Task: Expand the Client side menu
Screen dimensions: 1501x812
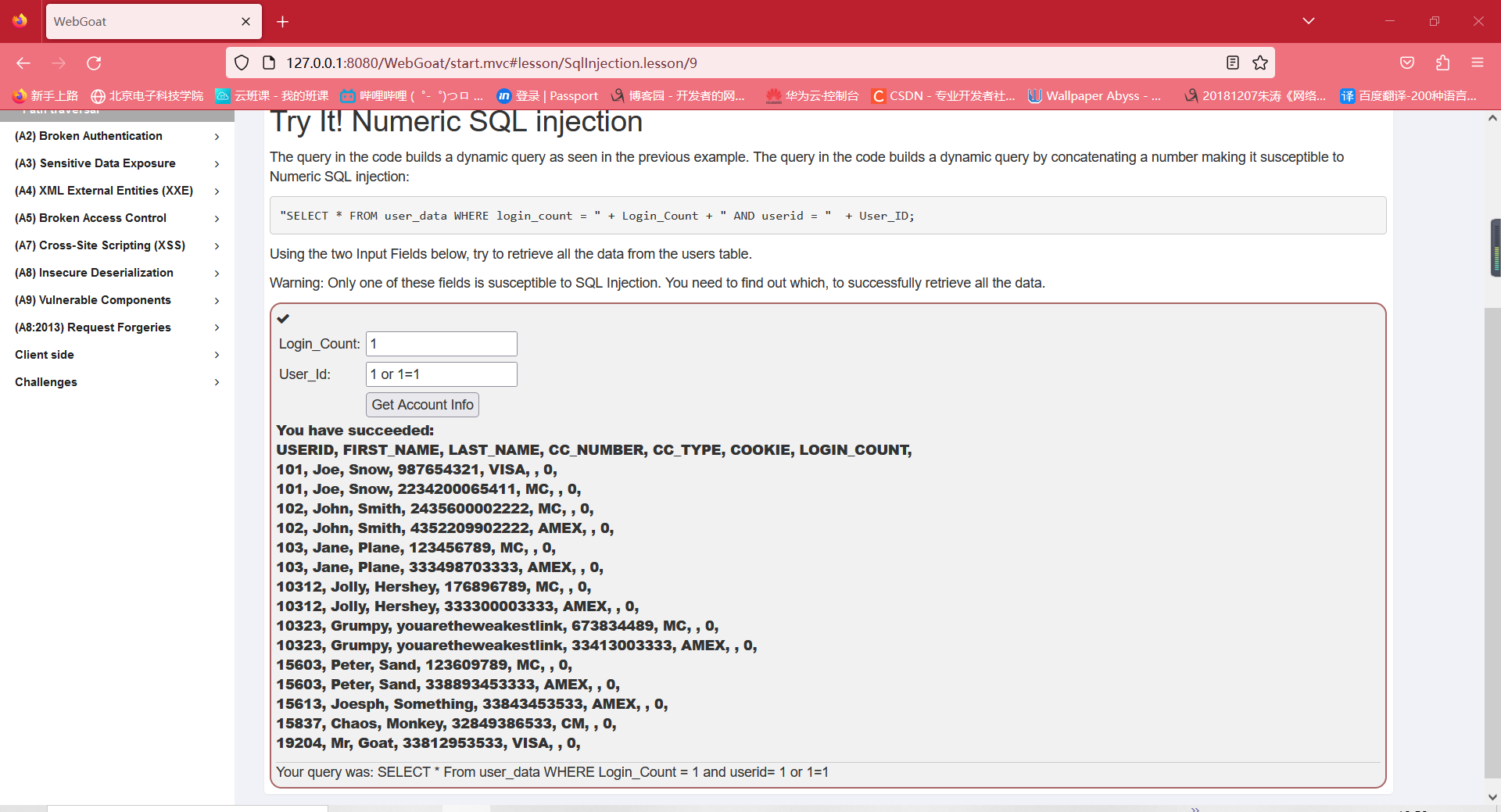Action: [x=117, y=355]
